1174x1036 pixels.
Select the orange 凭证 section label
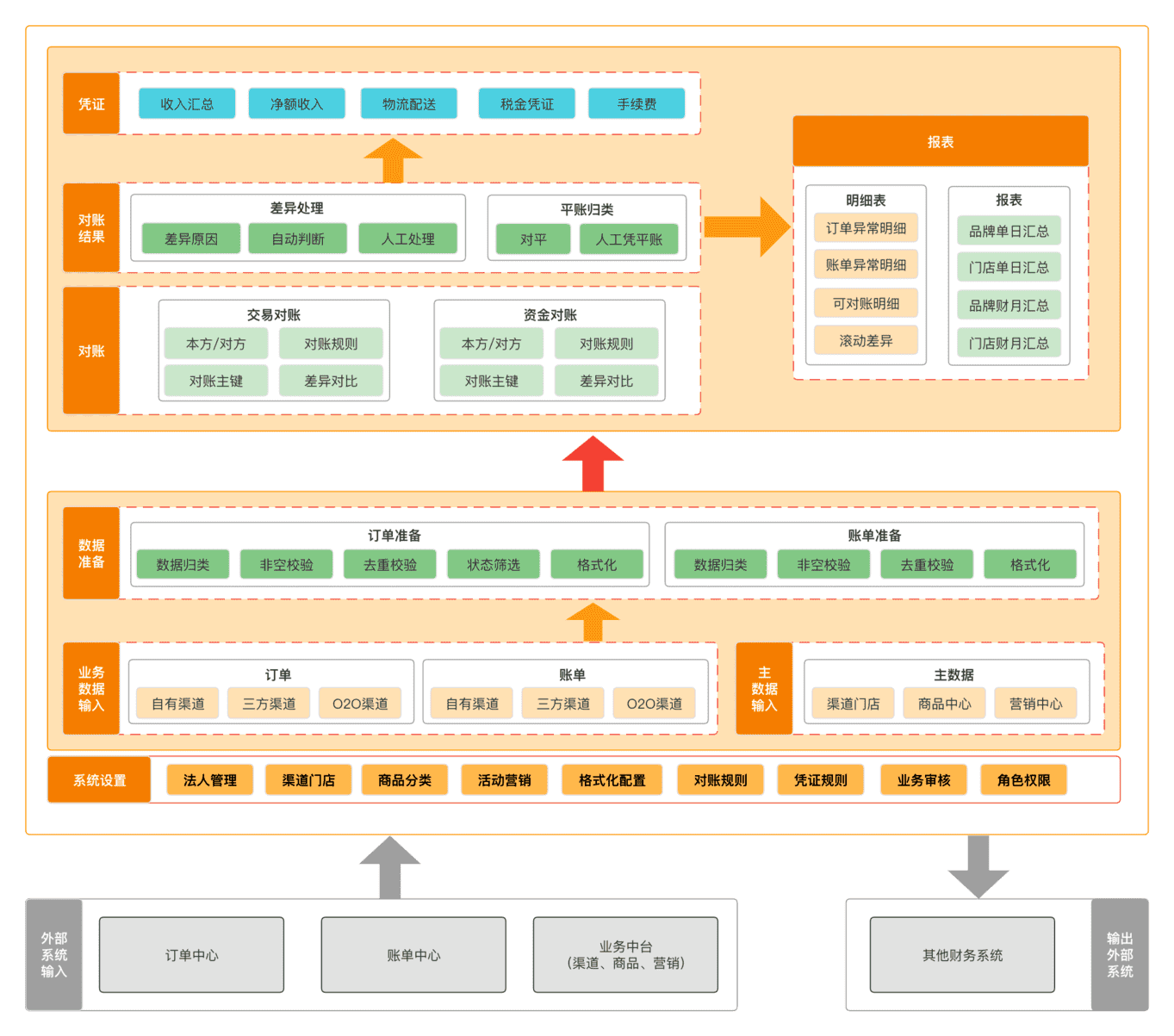[91, 103]
